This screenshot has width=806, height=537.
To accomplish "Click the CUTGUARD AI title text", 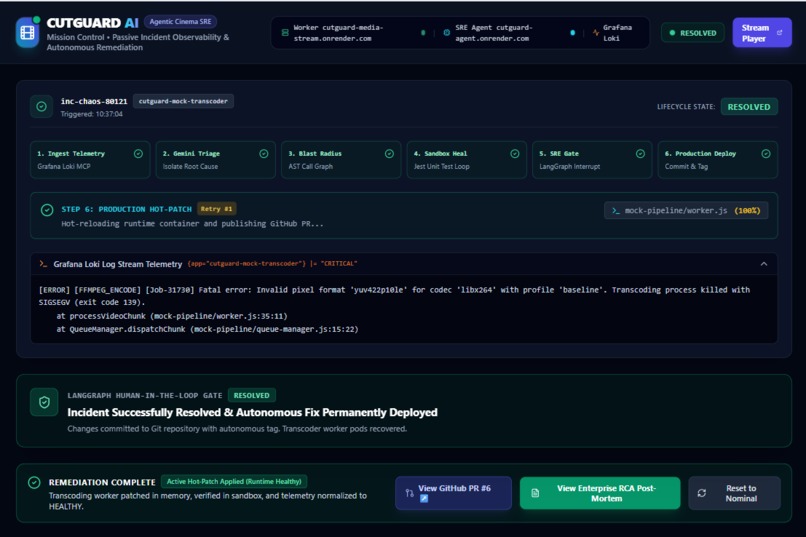I will click(93, 23).
